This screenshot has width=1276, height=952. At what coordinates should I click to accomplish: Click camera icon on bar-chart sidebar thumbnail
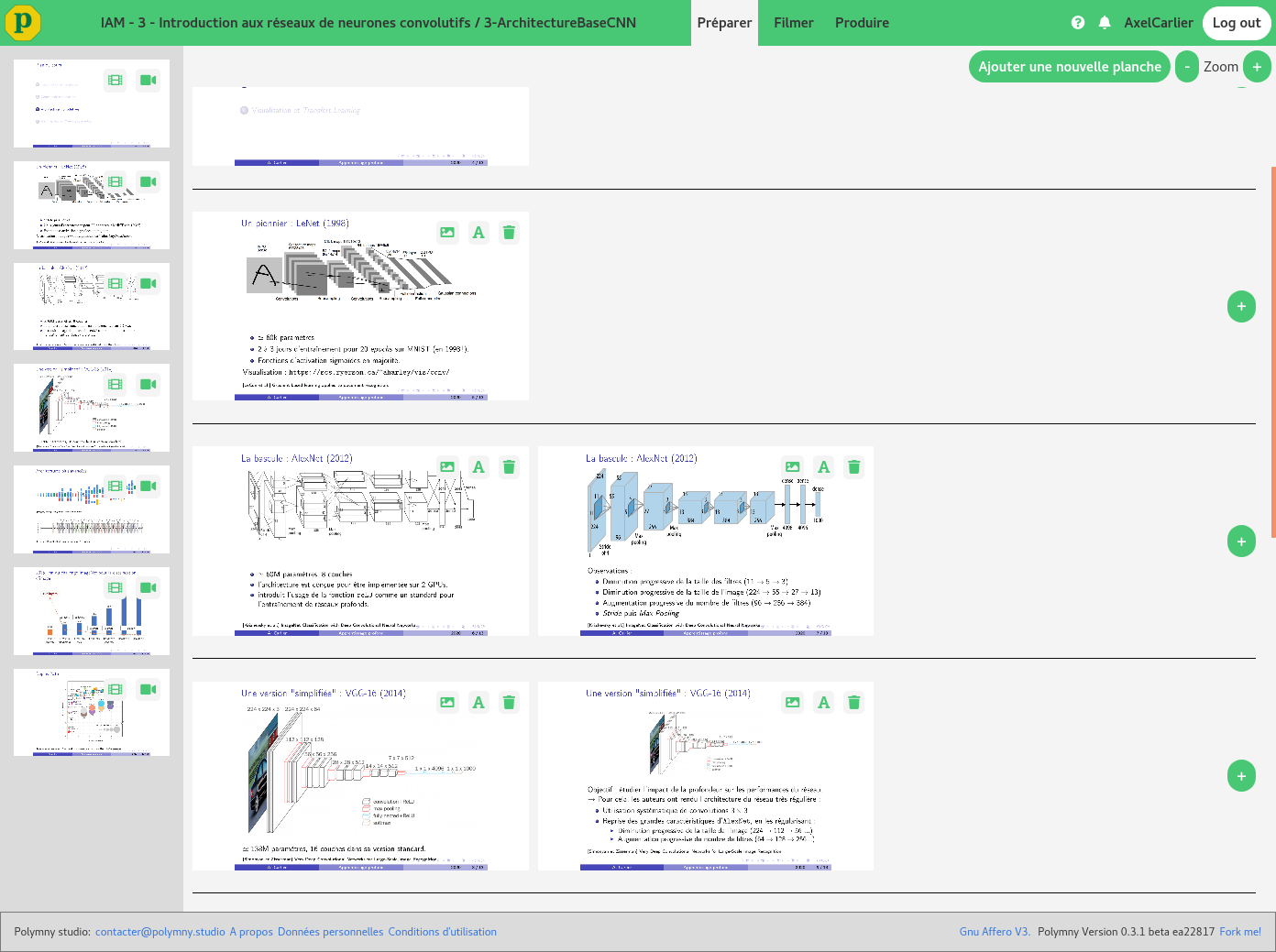point(148,588)
